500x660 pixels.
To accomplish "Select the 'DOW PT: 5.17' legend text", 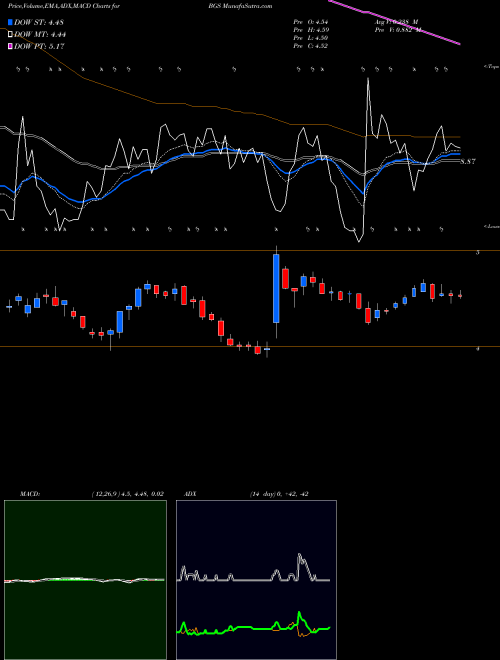I will (x=39, y=46).
